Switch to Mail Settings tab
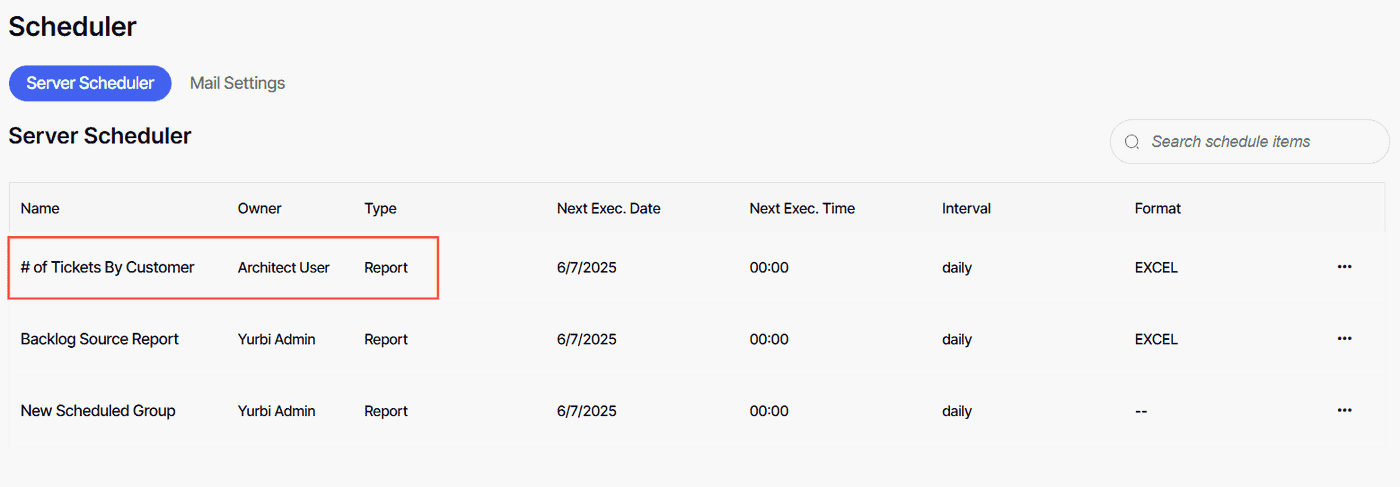Image resolution: width=1400 pixels, height=487 pixels. click(x=238, y=83)
